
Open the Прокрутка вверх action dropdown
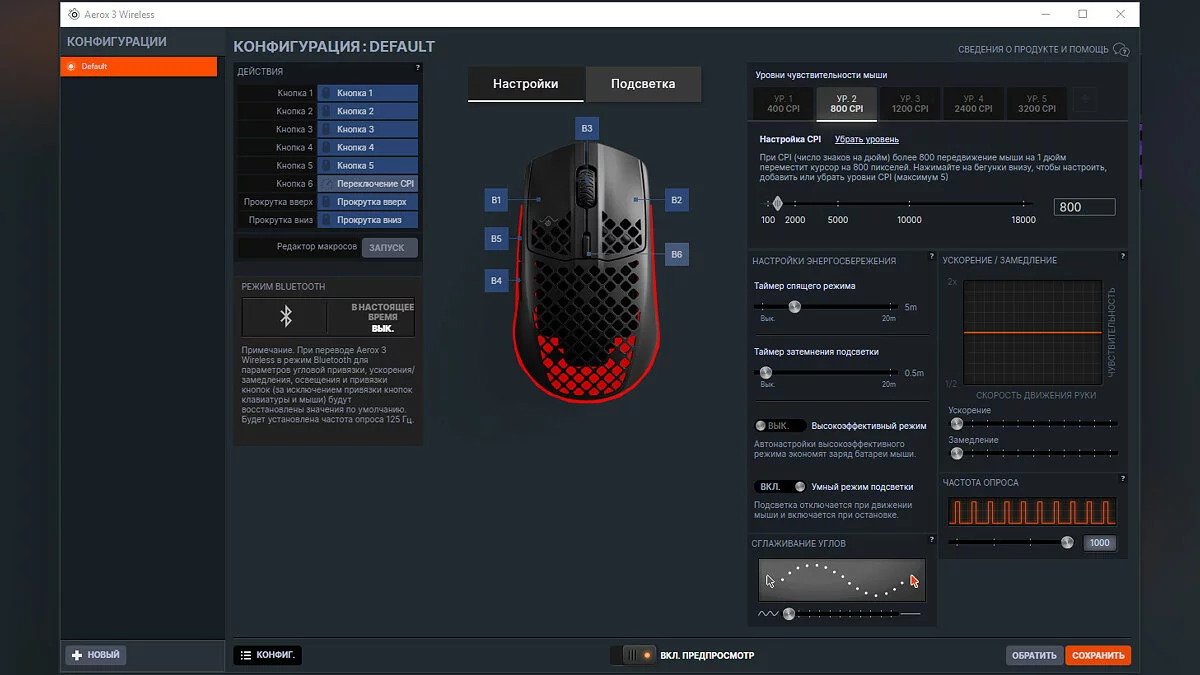tap(367, 202)
